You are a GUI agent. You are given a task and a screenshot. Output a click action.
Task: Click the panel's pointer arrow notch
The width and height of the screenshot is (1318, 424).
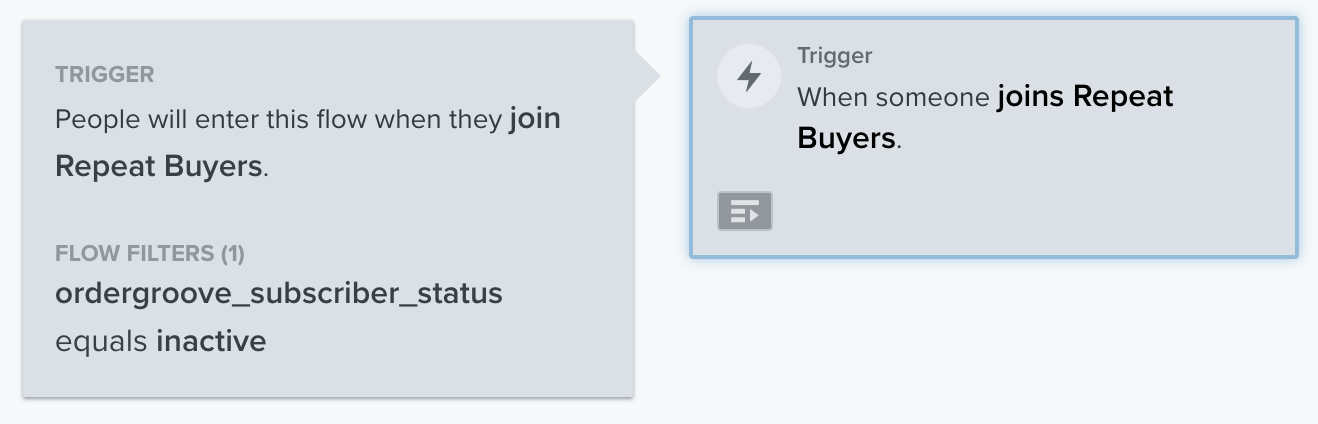click(647, 77)
